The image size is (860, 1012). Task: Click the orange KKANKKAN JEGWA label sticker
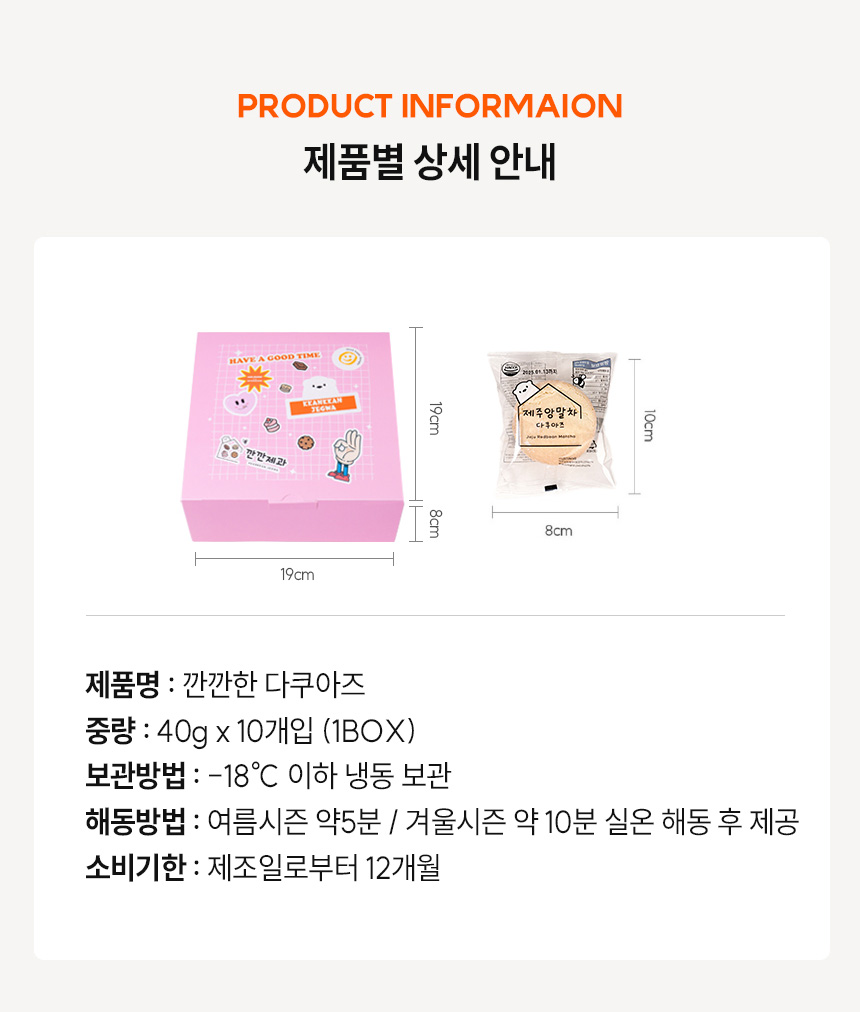pyautogui.click(x=322, y=405)
